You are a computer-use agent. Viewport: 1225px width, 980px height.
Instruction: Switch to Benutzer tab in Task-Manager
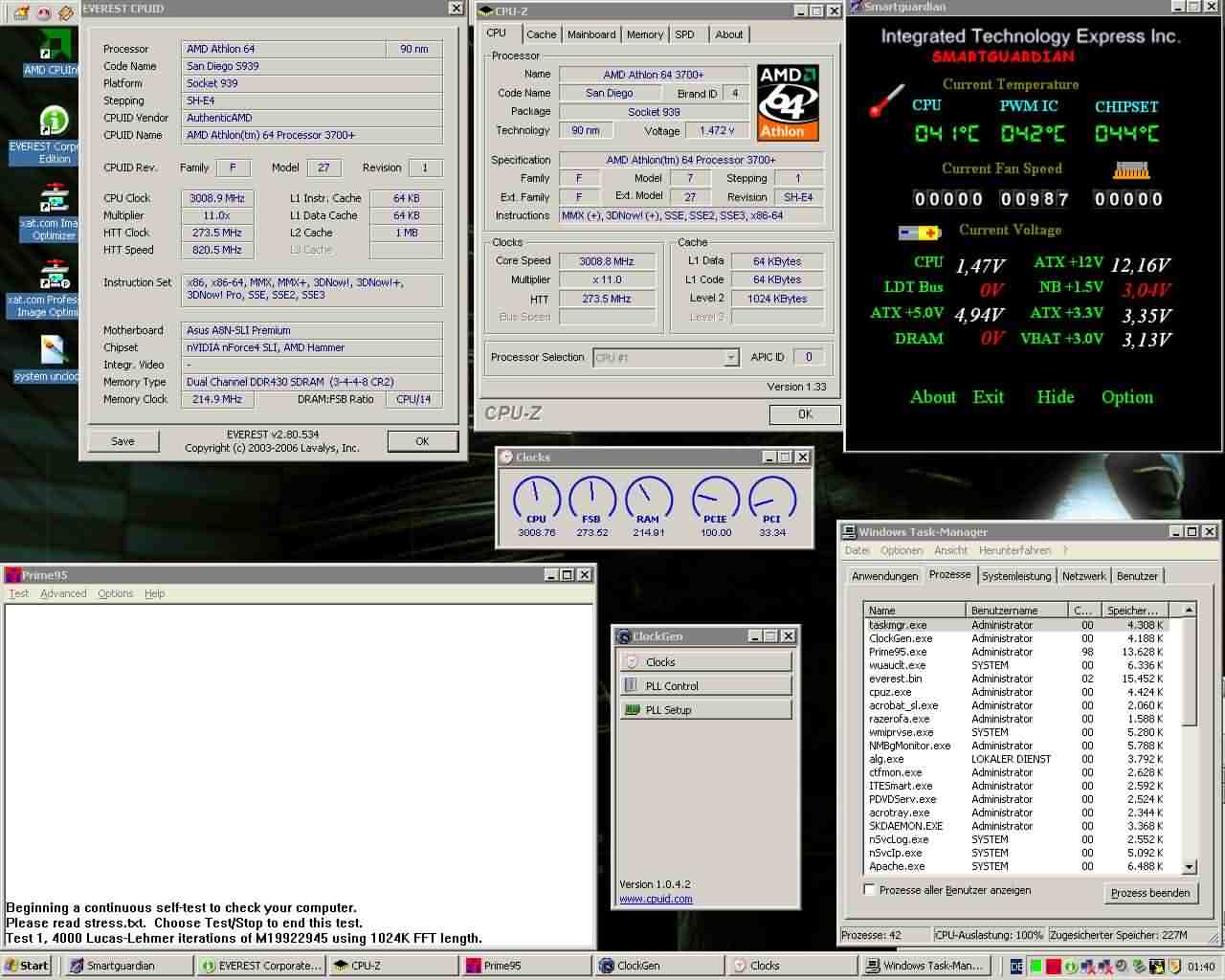(x=1137, y=576)
